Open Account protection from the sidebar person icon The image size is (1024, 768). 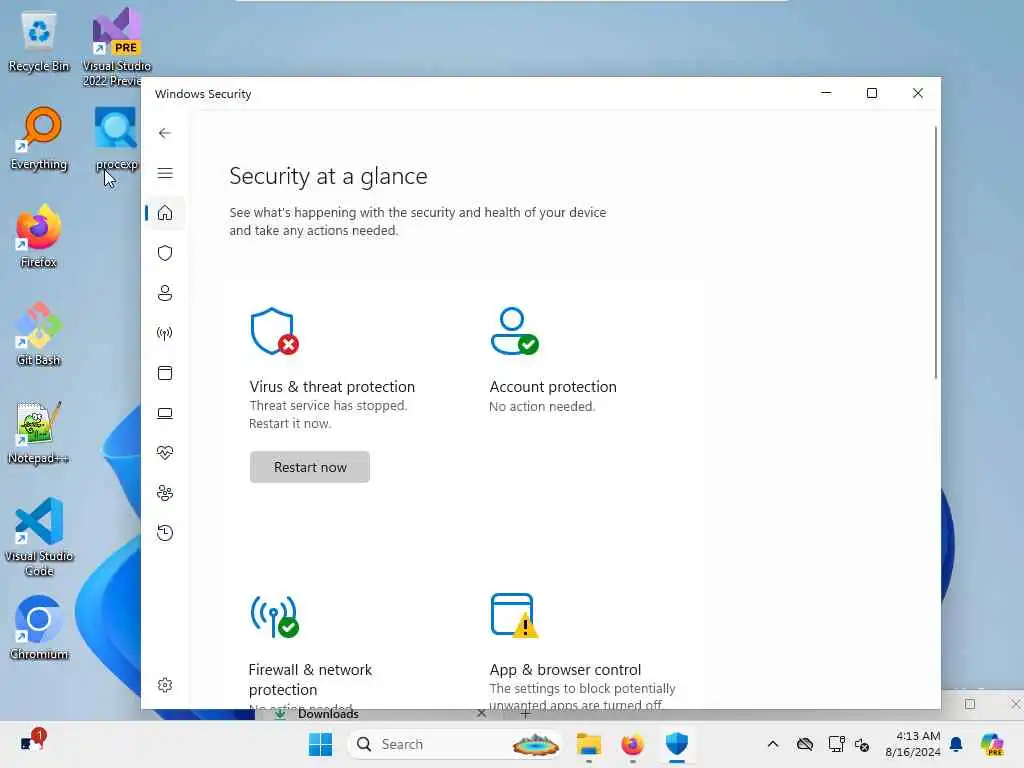pos(165,293)
